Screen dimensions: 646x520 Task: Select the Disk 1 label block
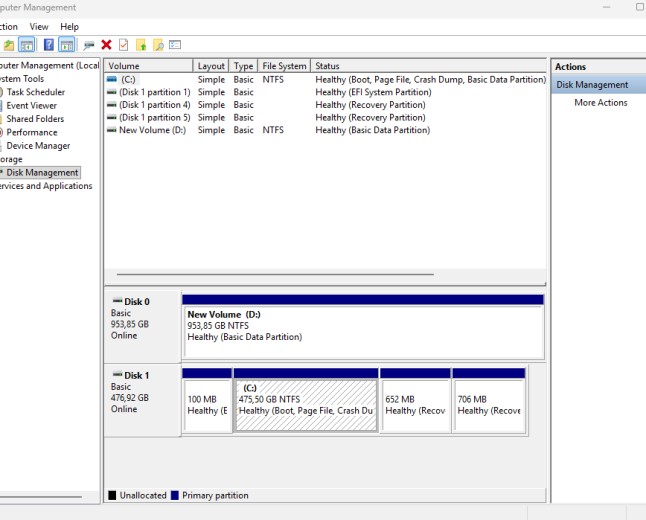(x=142, y=400)
